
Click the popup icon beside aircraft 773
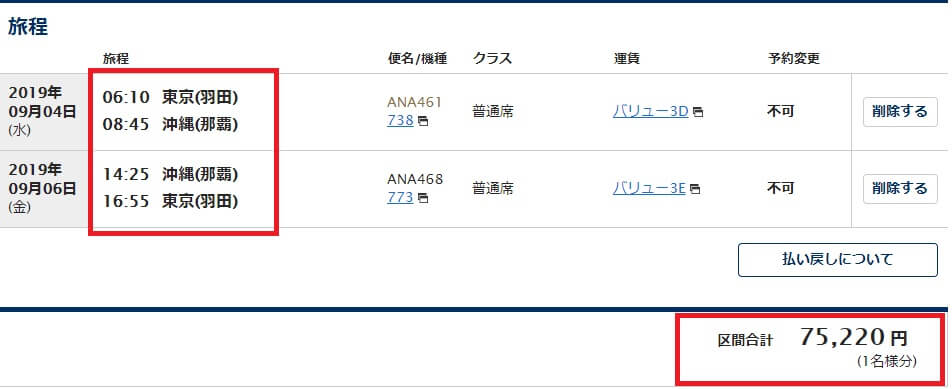click(423, 198)
